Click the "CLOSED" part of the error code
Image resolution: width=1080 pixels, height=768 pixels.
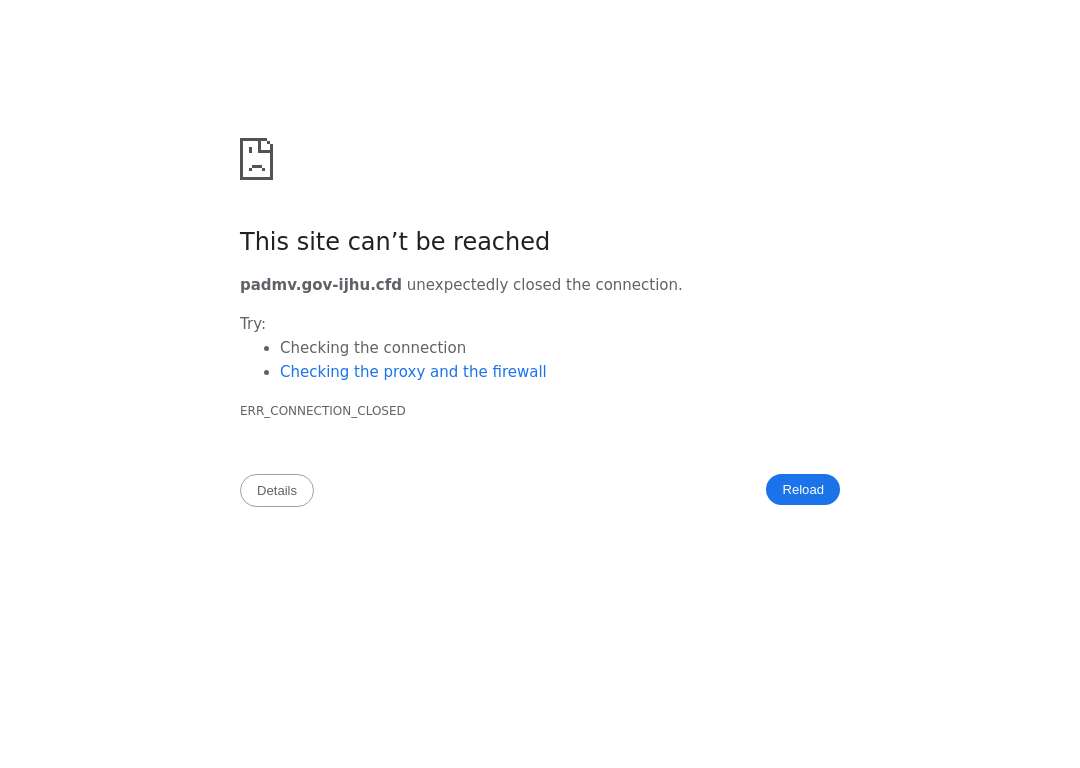click(x=381, y=411)
